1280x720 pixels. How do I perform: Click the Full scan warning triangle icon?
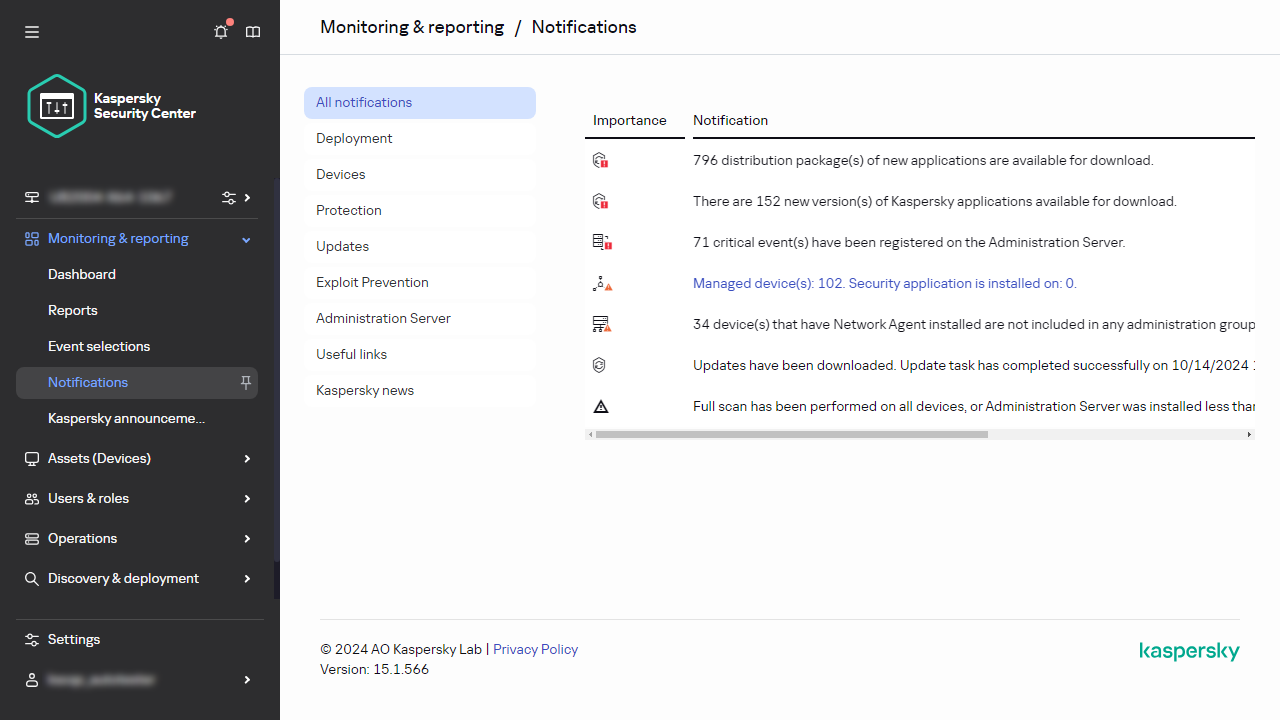point(601,406)
